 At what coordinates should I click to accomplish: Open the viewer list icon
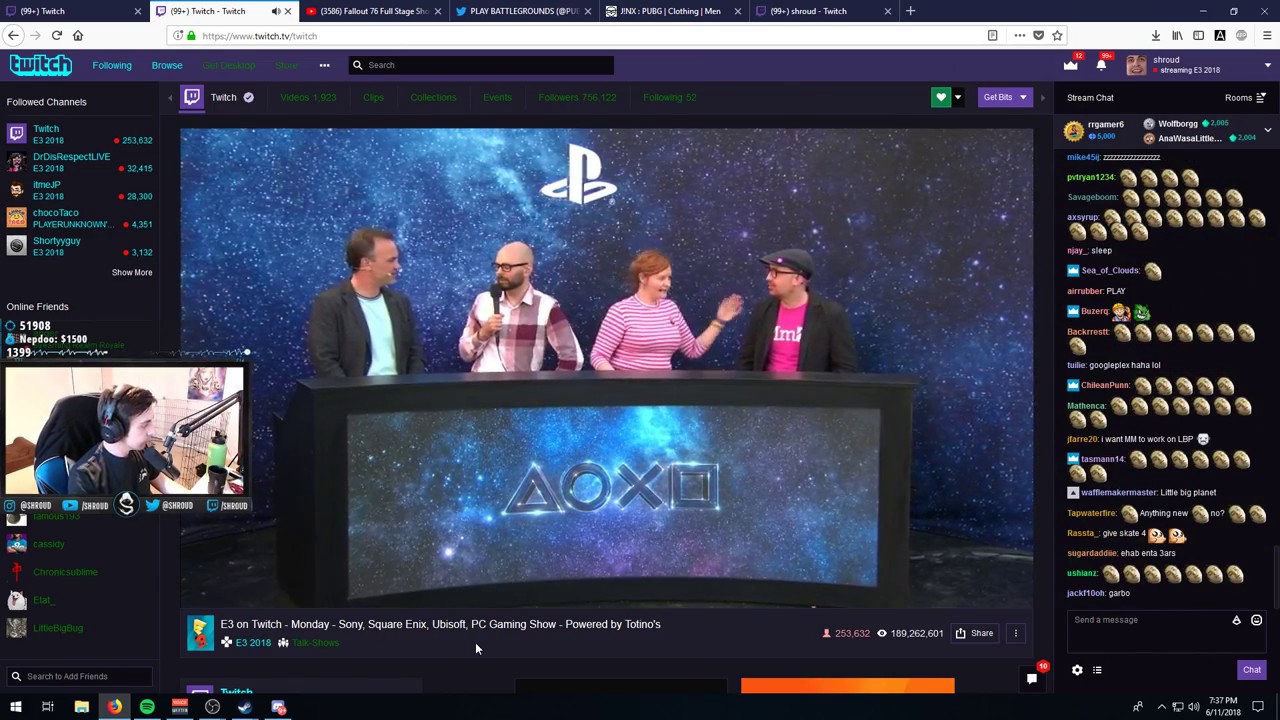pos(1097,670)
